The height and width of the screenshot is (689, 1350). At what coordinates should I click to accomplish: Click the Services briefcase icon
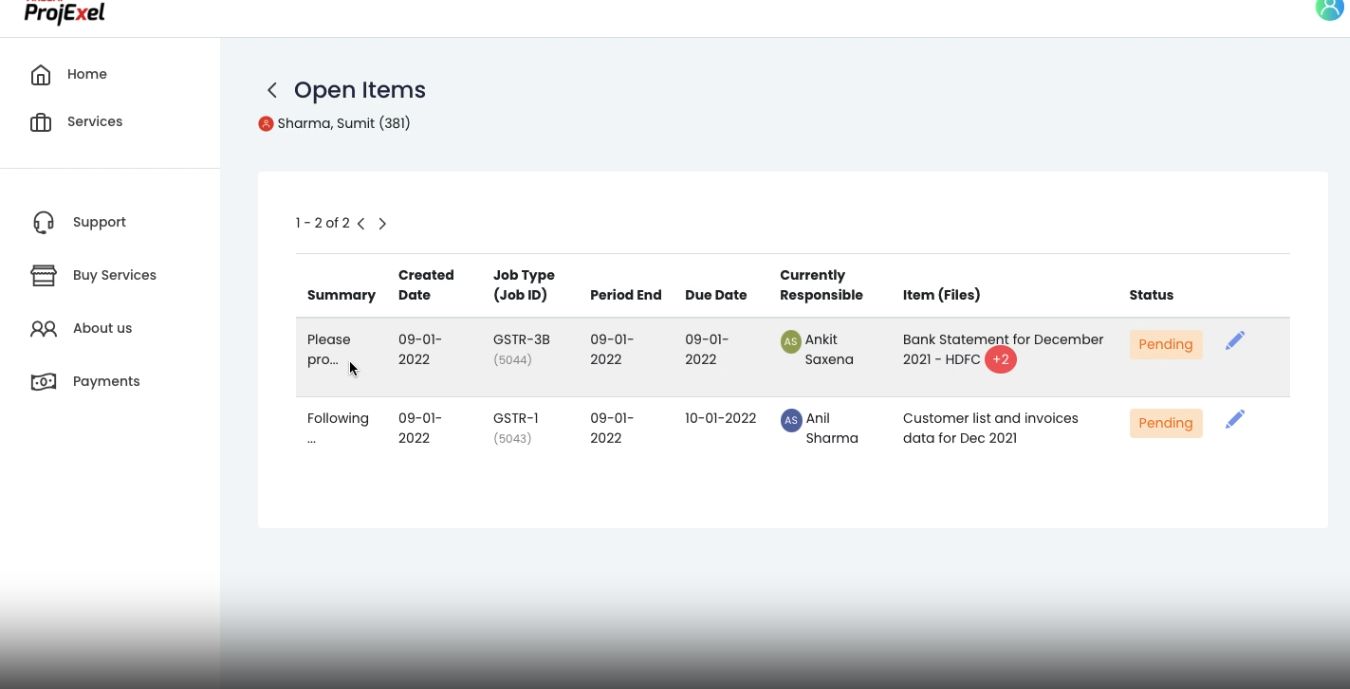click(41, 122)
